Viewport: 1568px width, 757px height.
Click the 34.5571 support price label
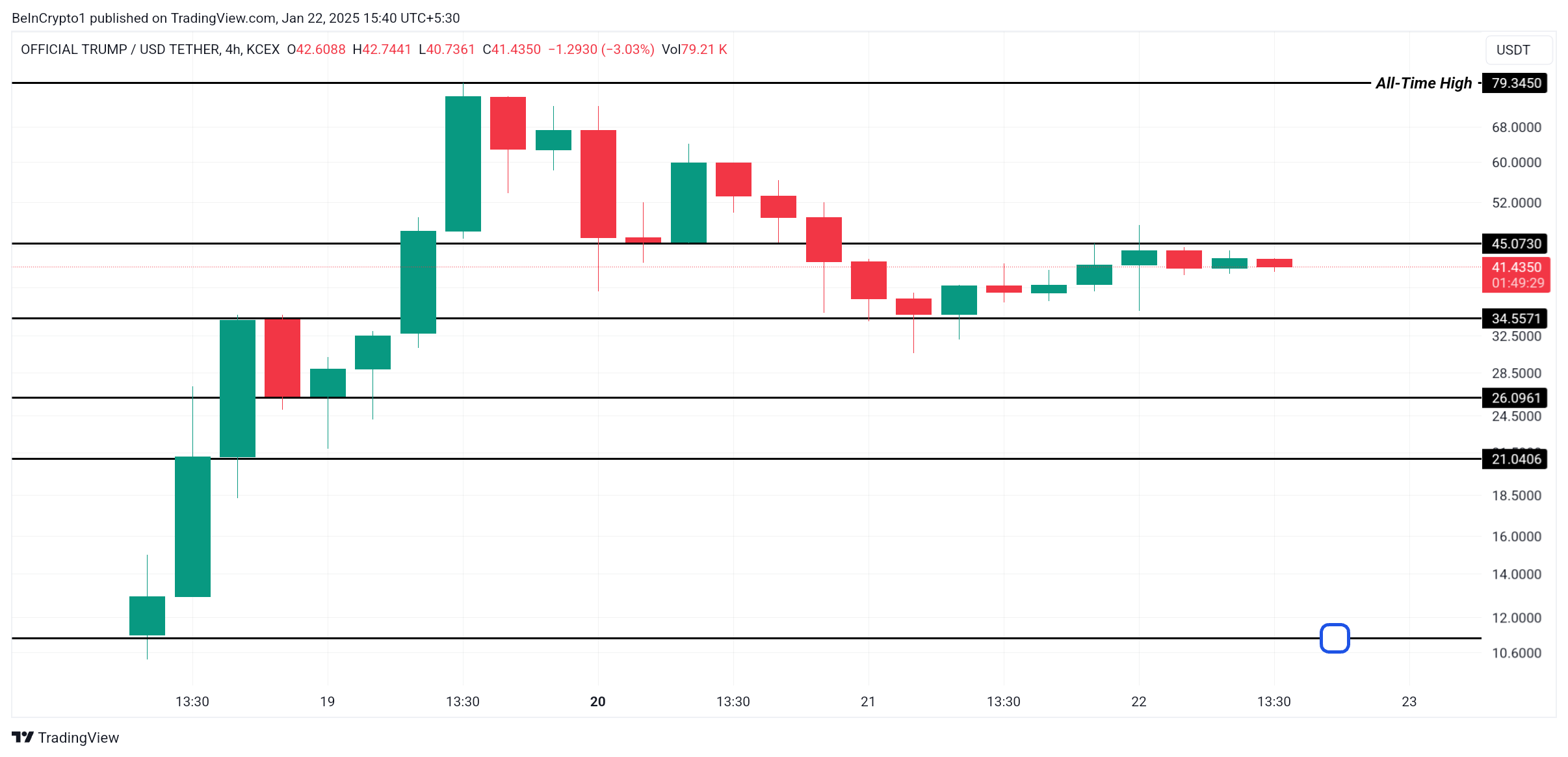1514,319
